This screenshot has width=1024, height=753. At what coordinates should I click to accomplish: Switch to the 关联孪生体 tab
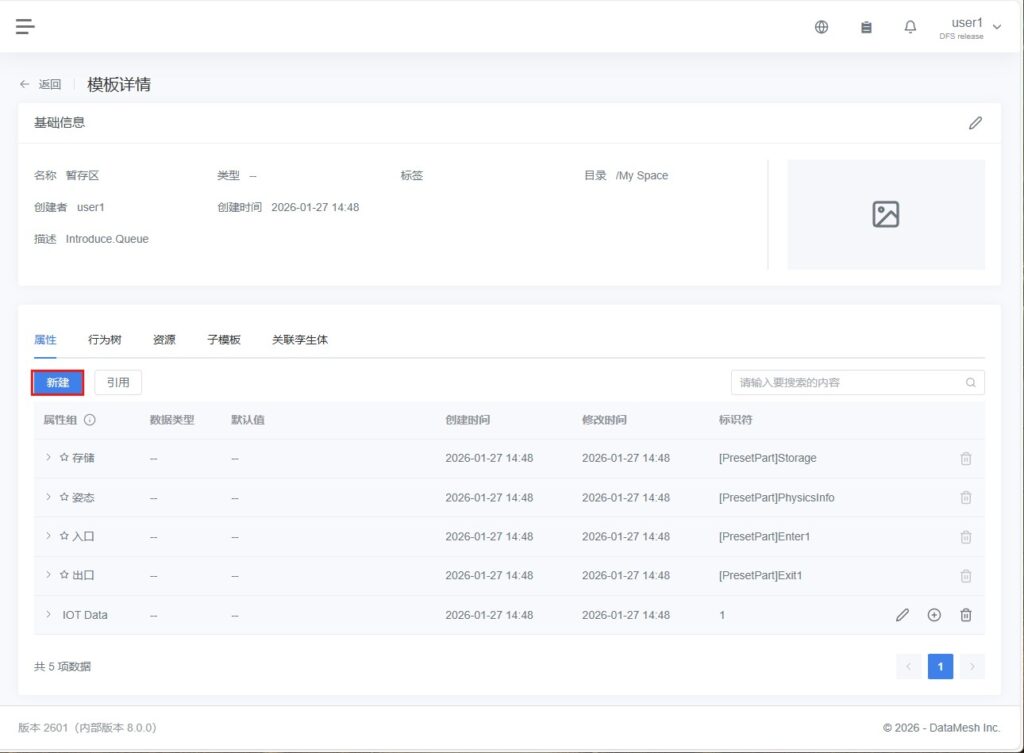tap(300, 340)
